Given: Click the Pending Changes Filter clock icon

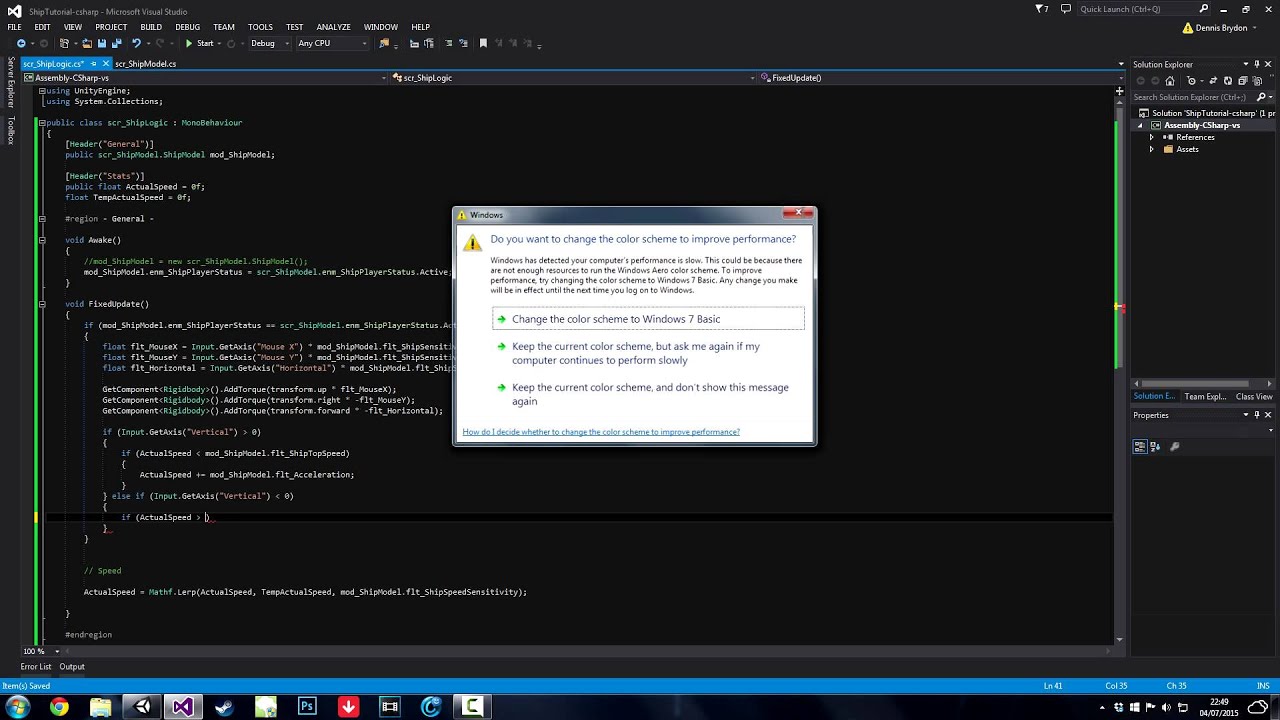Looking at the screenshot, I should [1191, 81].
